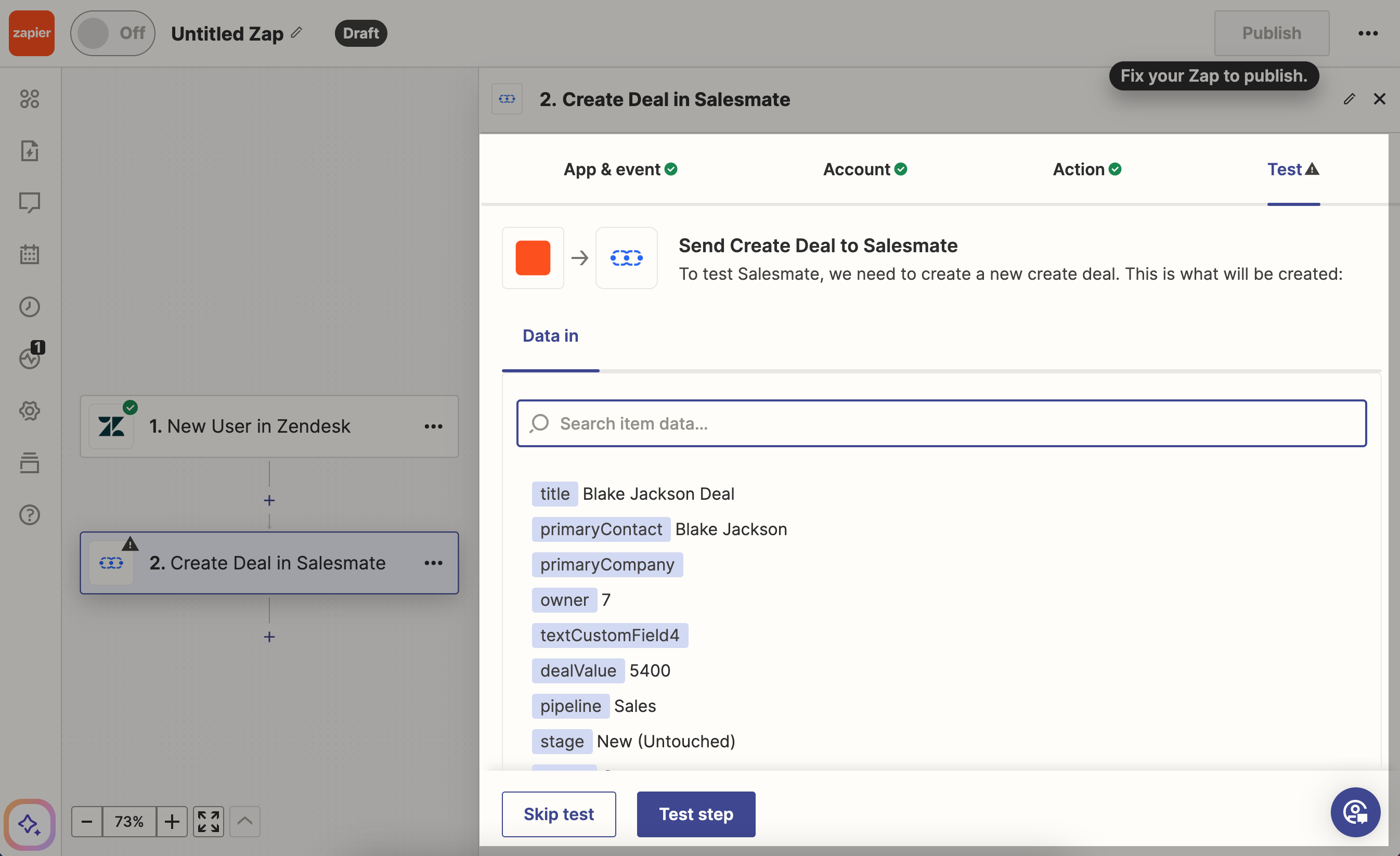Open the comments sidebar icon

coord(30,203)
